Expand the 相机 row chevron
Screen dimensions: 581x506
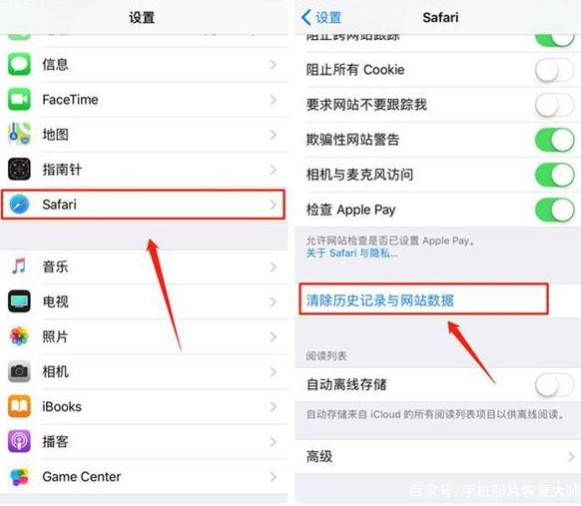273,372
